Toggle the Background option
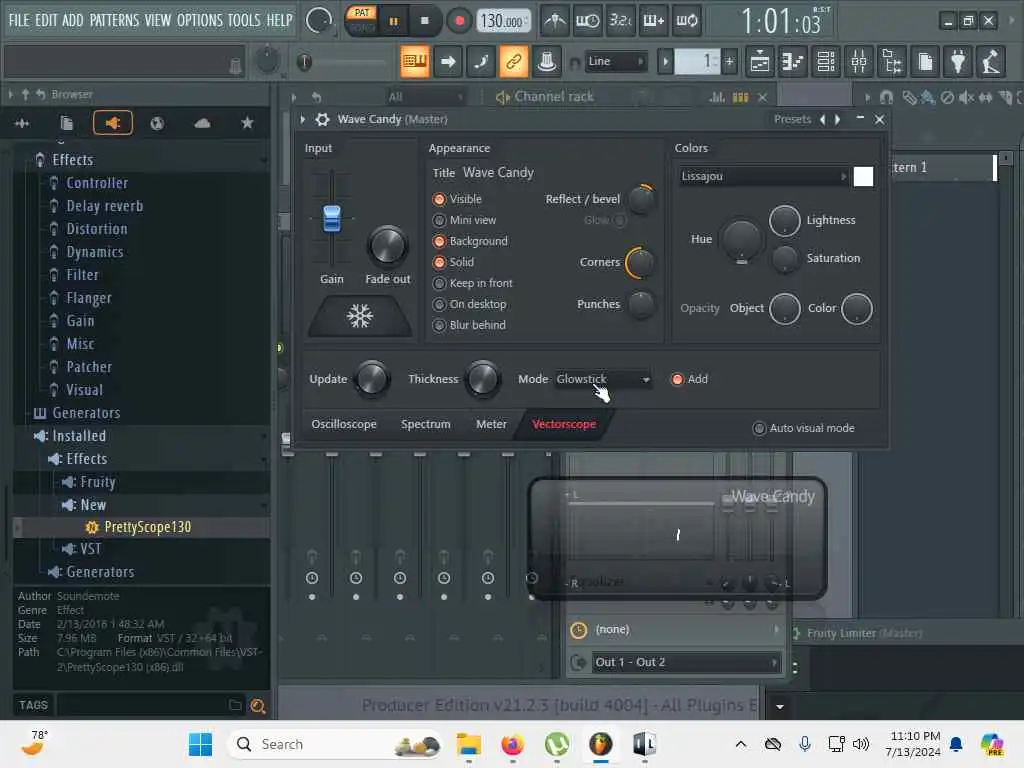The height and width of the screenshot is (768, 1024). click(470, 241)
